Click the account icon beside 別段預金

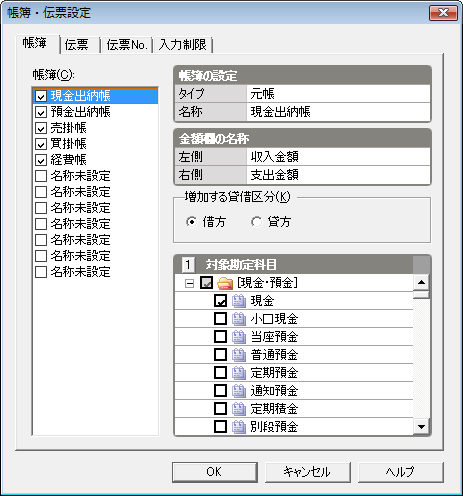[x=239, y=427]
